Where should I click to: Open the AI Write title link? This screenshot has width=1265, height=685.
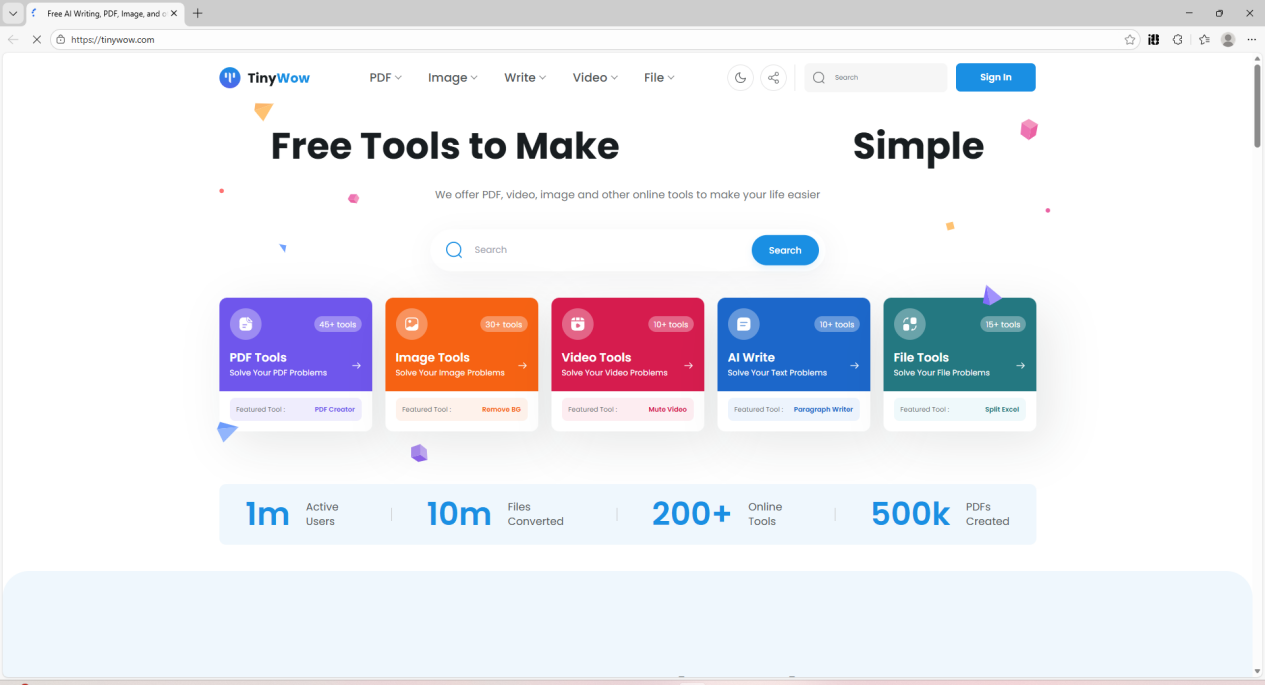[x=751, y=357]
